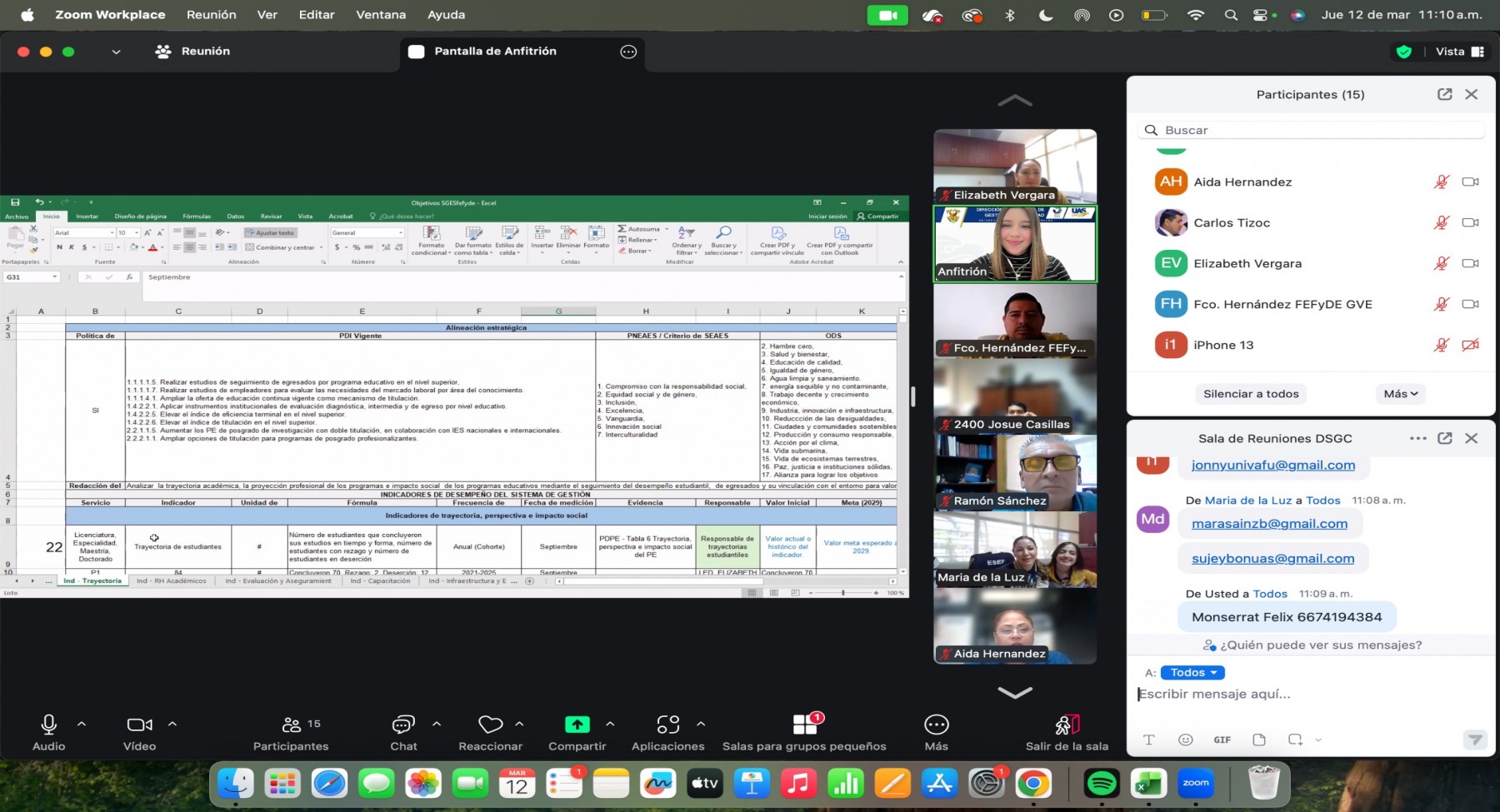Click the Silenciar a todos button
The height and width of the screenshot is (812, 1500).
pyautogui.click(x=1250, y=394)
